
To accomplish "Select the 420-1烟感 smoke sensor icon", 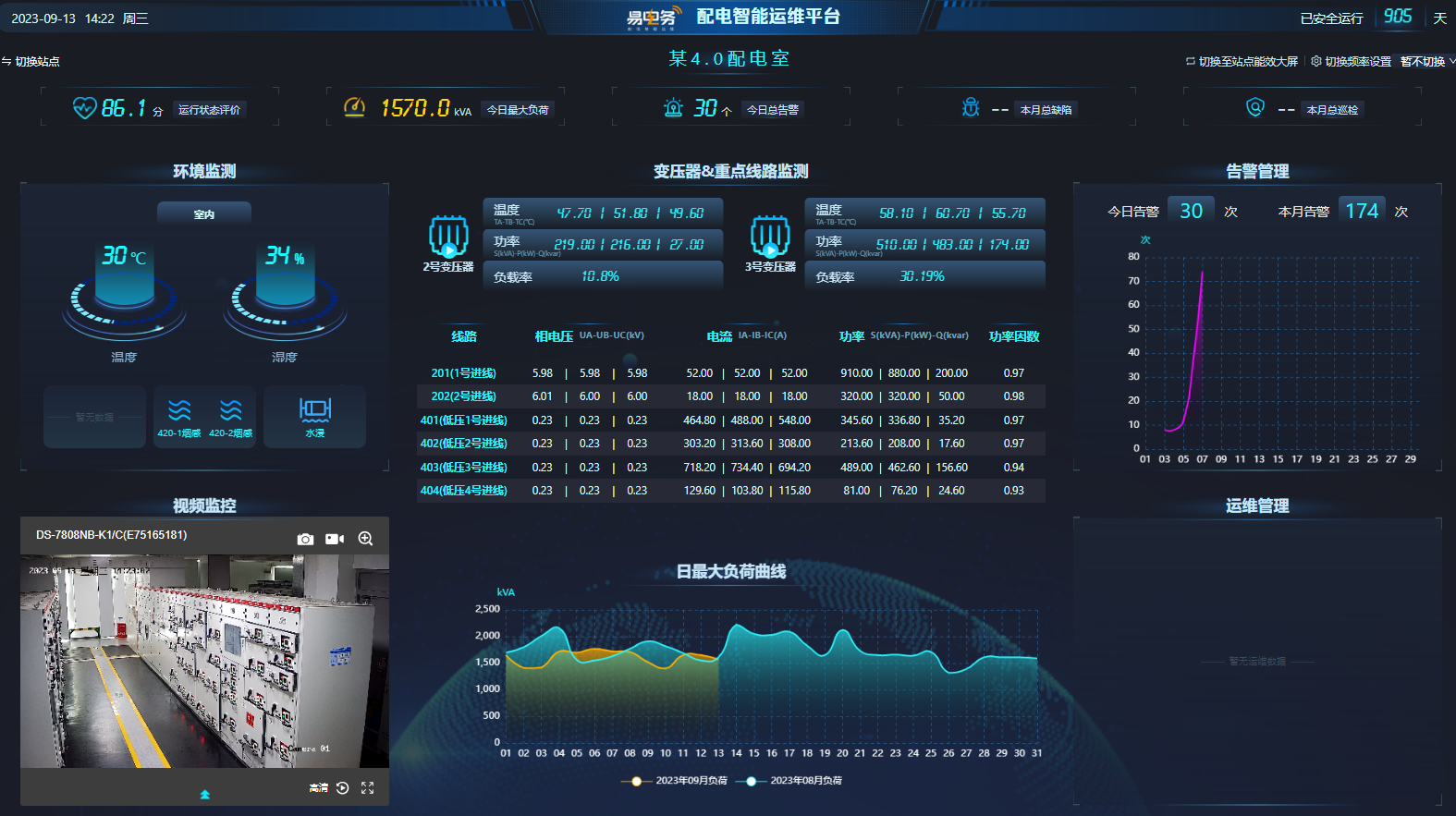I will coord(179,417).
